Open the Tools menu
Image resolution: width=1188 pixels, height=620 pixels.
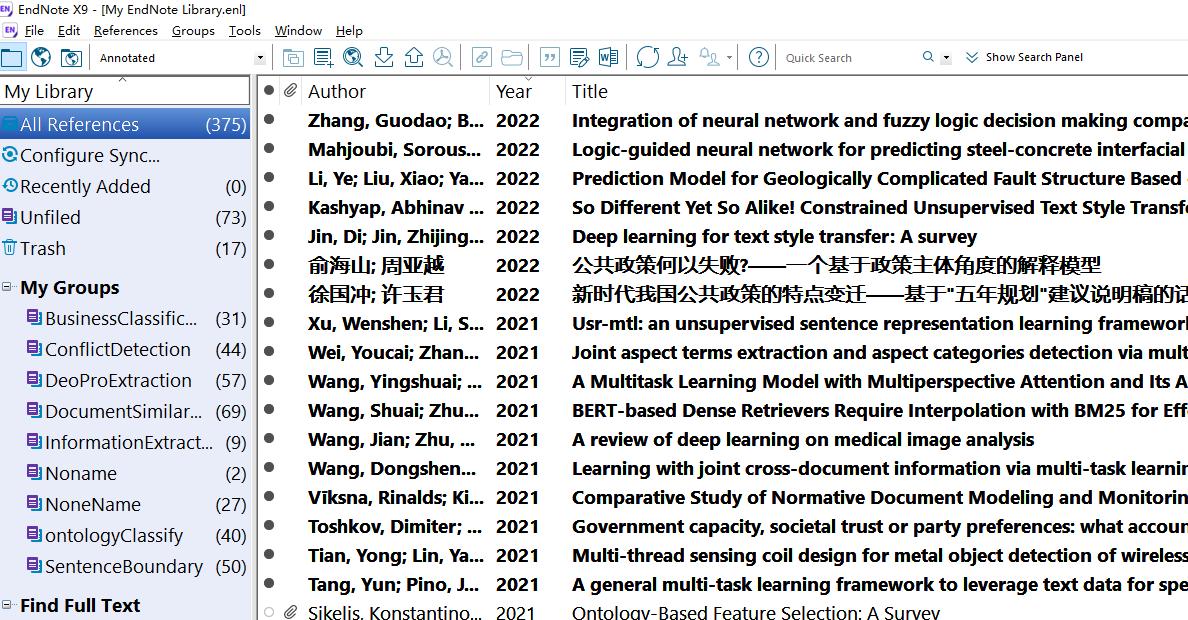coord(245,30)
